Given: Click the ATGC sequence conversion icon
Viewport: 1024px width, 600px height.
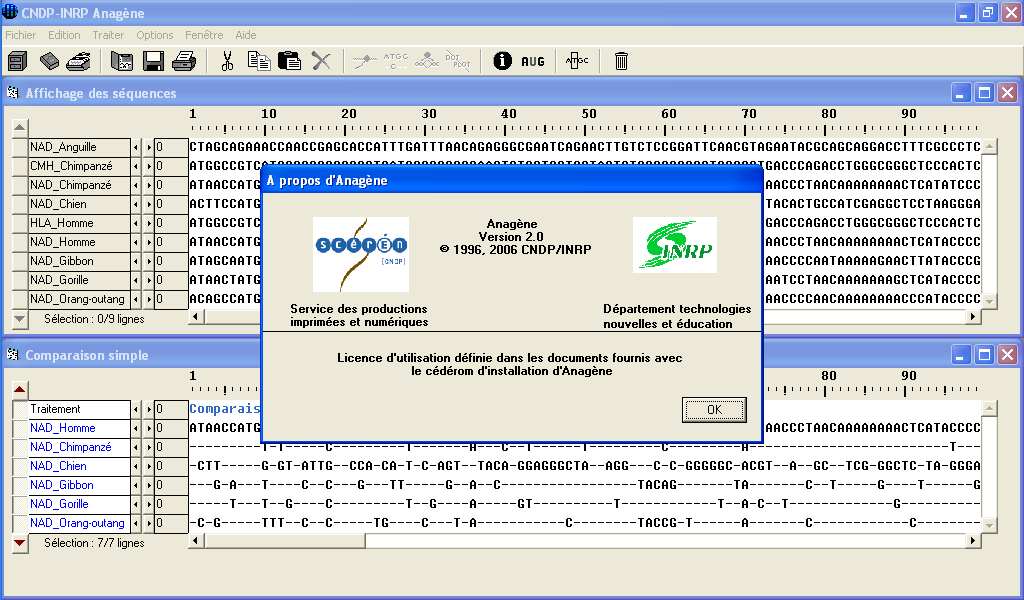Looking at the screenshot, I should (x=395, y=61).
